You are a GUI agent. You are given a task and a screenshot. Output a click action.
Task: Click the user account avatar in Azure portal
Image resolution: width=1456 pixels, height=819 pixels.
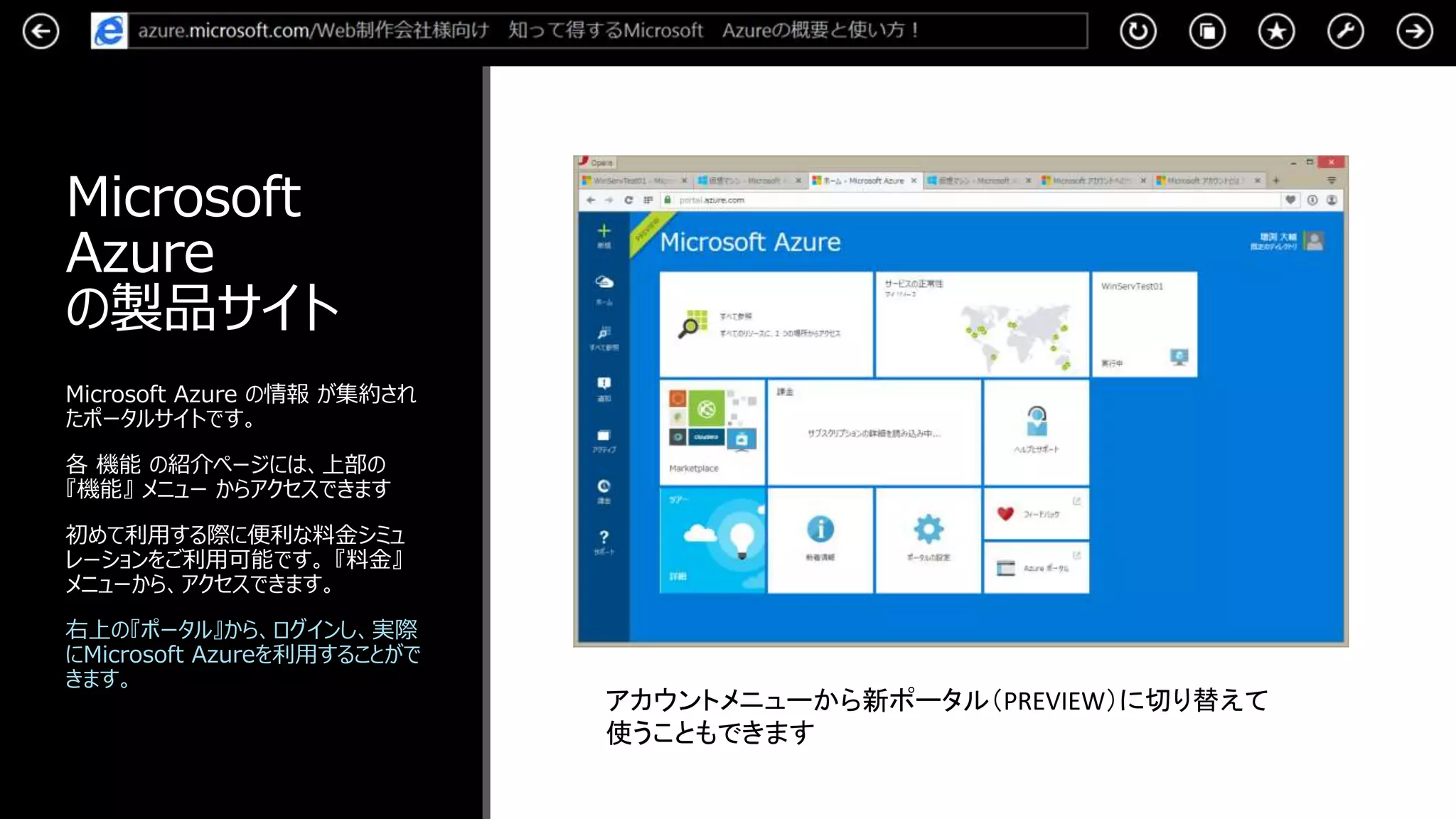tap(1315, 242)
